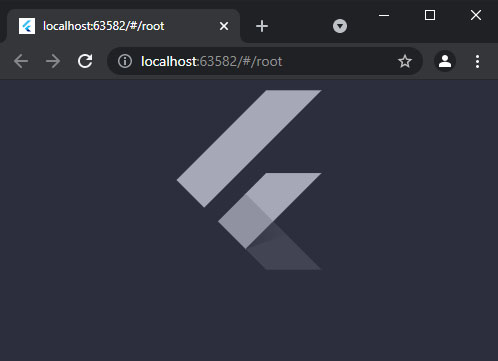Open the tab search dropdown arrow

[x=340, y=26]
